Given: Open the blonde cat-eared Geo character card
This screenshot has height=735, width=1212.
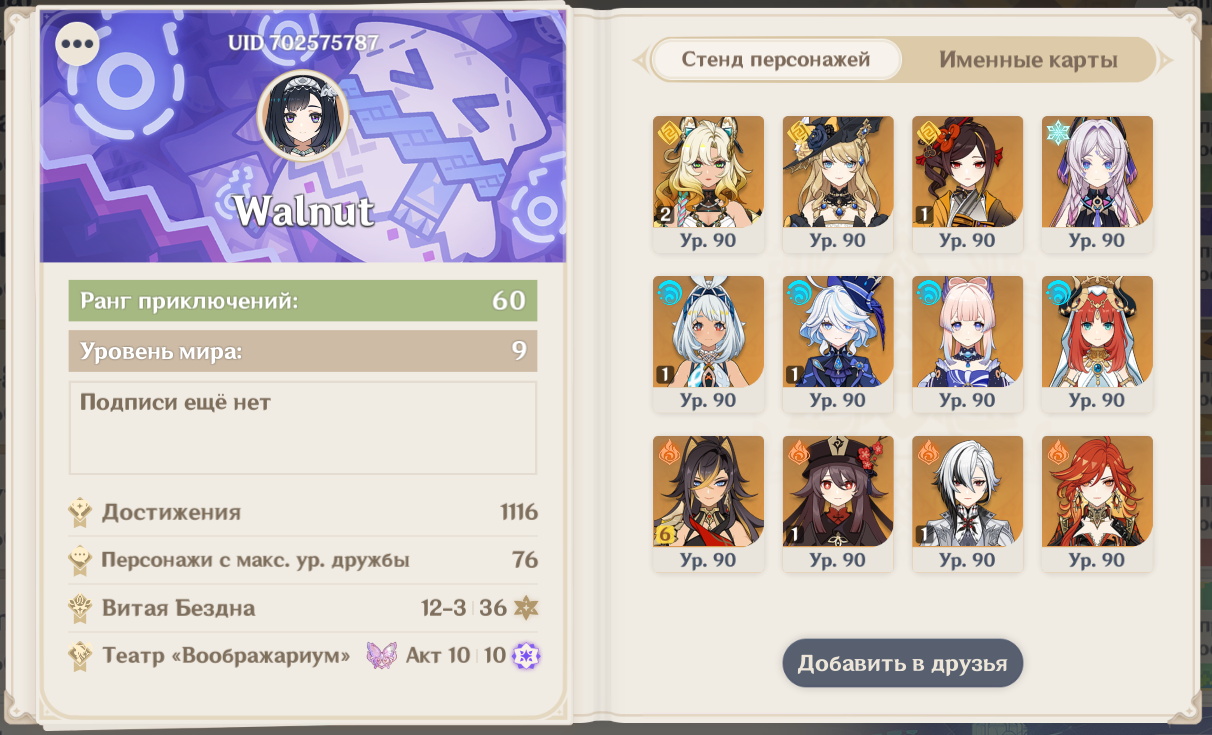Looking at the screenshot, I should pos(708,183).
